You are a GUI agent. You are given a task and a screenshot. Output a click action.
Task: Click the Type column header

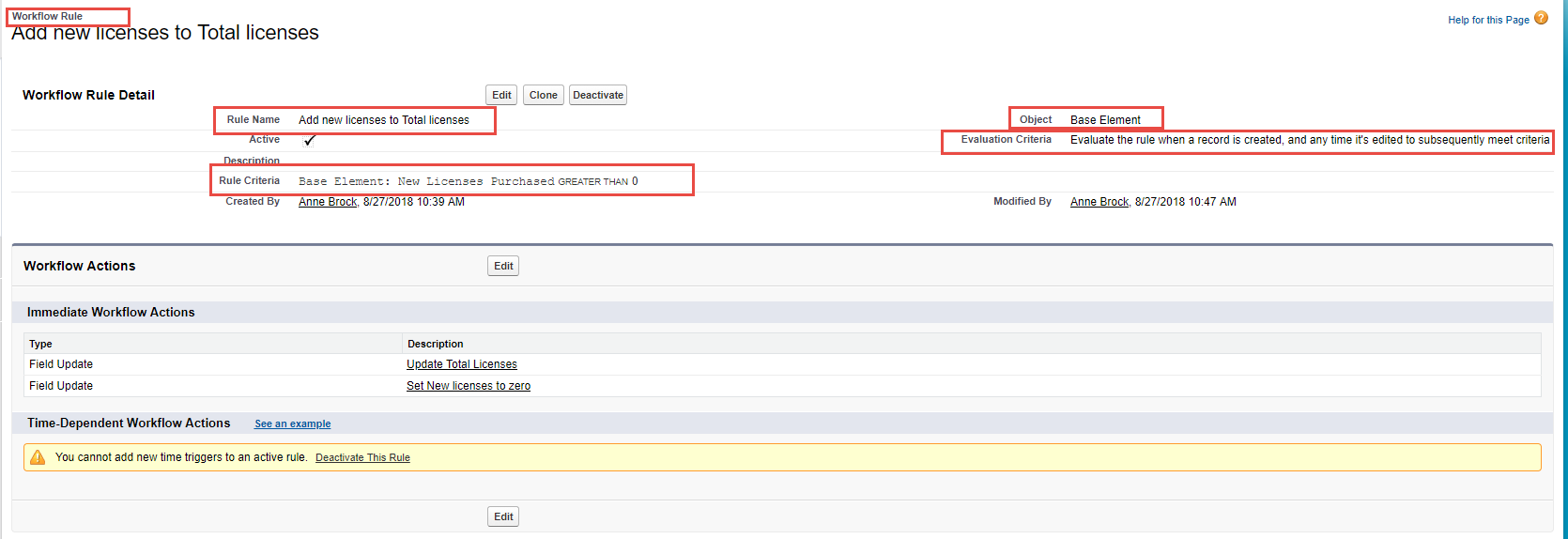40,344
